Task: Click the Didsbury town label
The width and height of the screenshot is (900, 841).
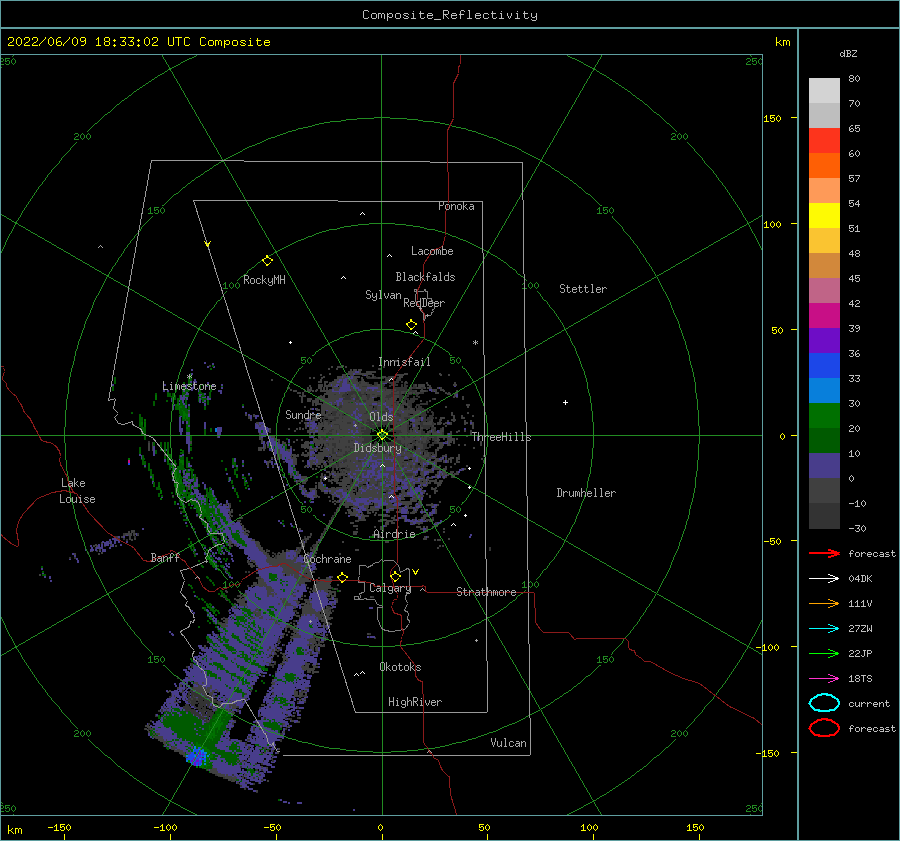Action: pos(378,448)
